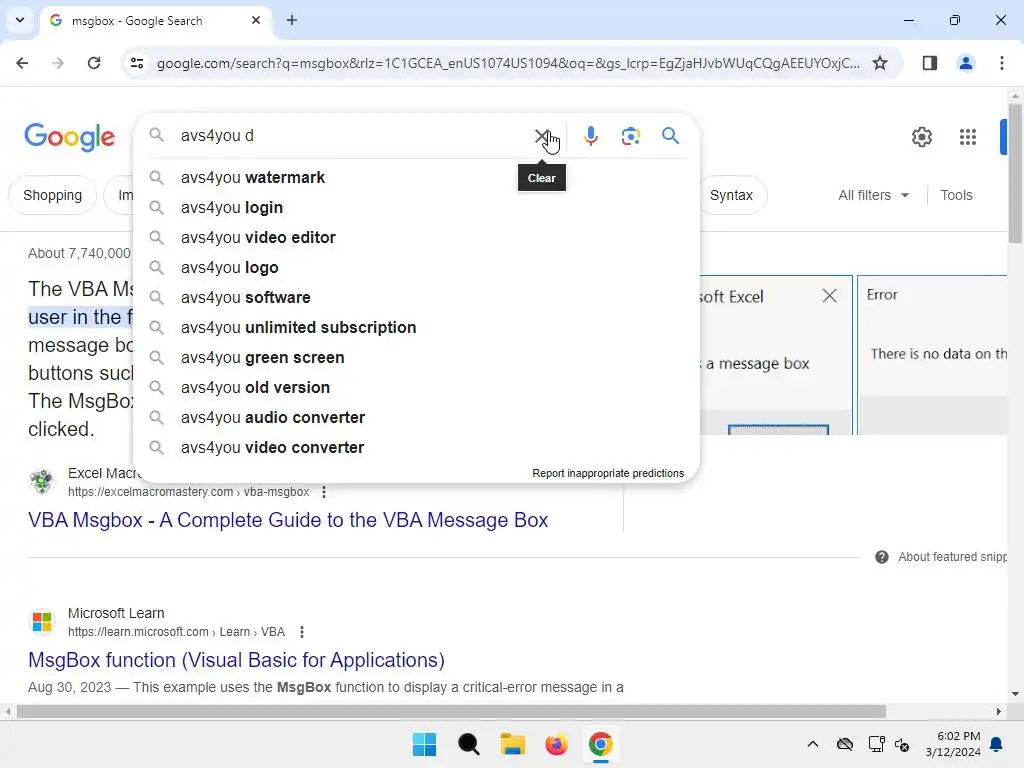The width and height of the screenshot is (1024, 768).
Task: Select suggestion avs4you audio converter
Action: click(416, 418)
